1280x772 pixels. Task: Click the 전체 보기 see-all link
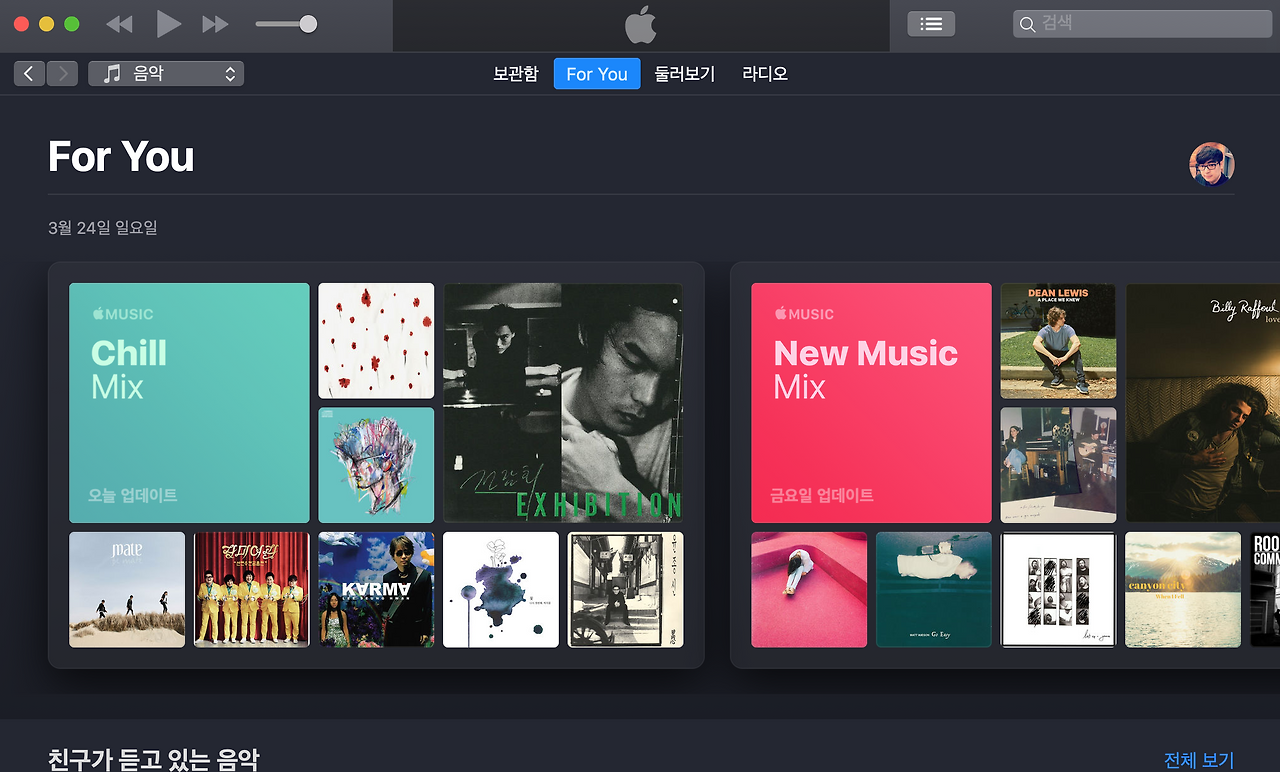(1199, 760)
